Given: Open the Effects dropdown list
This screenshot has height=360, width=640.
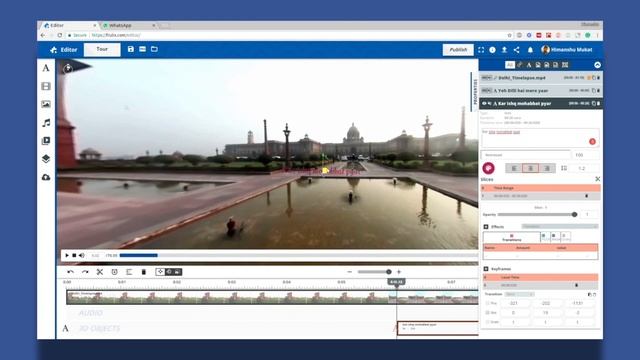Looking at the screenshot, I should click(560, 227).
